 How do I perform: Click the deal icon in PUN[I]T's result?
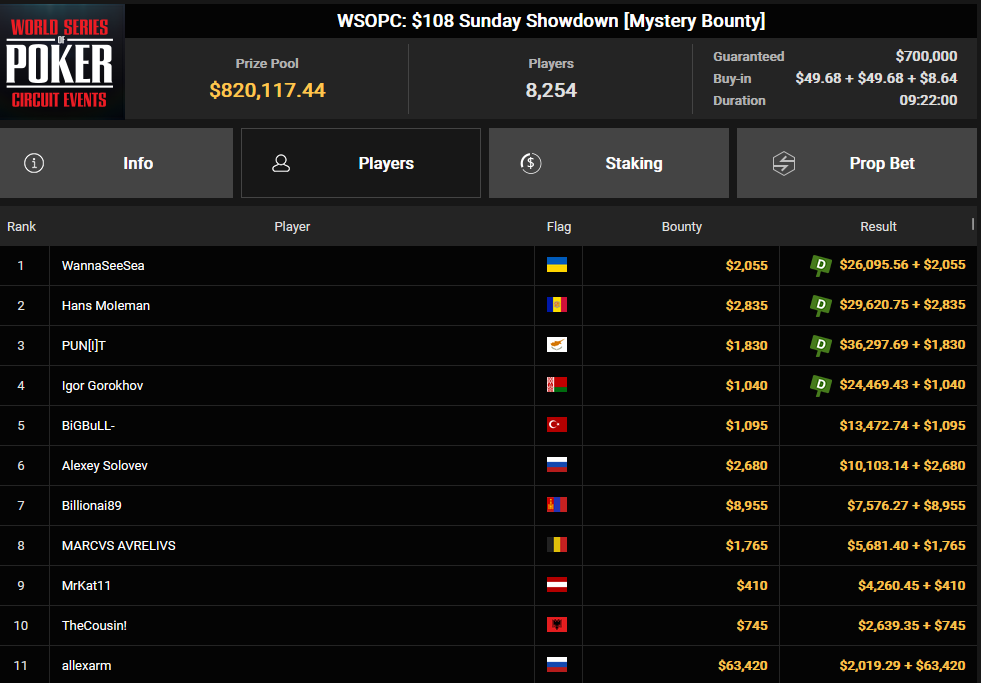click(x=820, y=345)
